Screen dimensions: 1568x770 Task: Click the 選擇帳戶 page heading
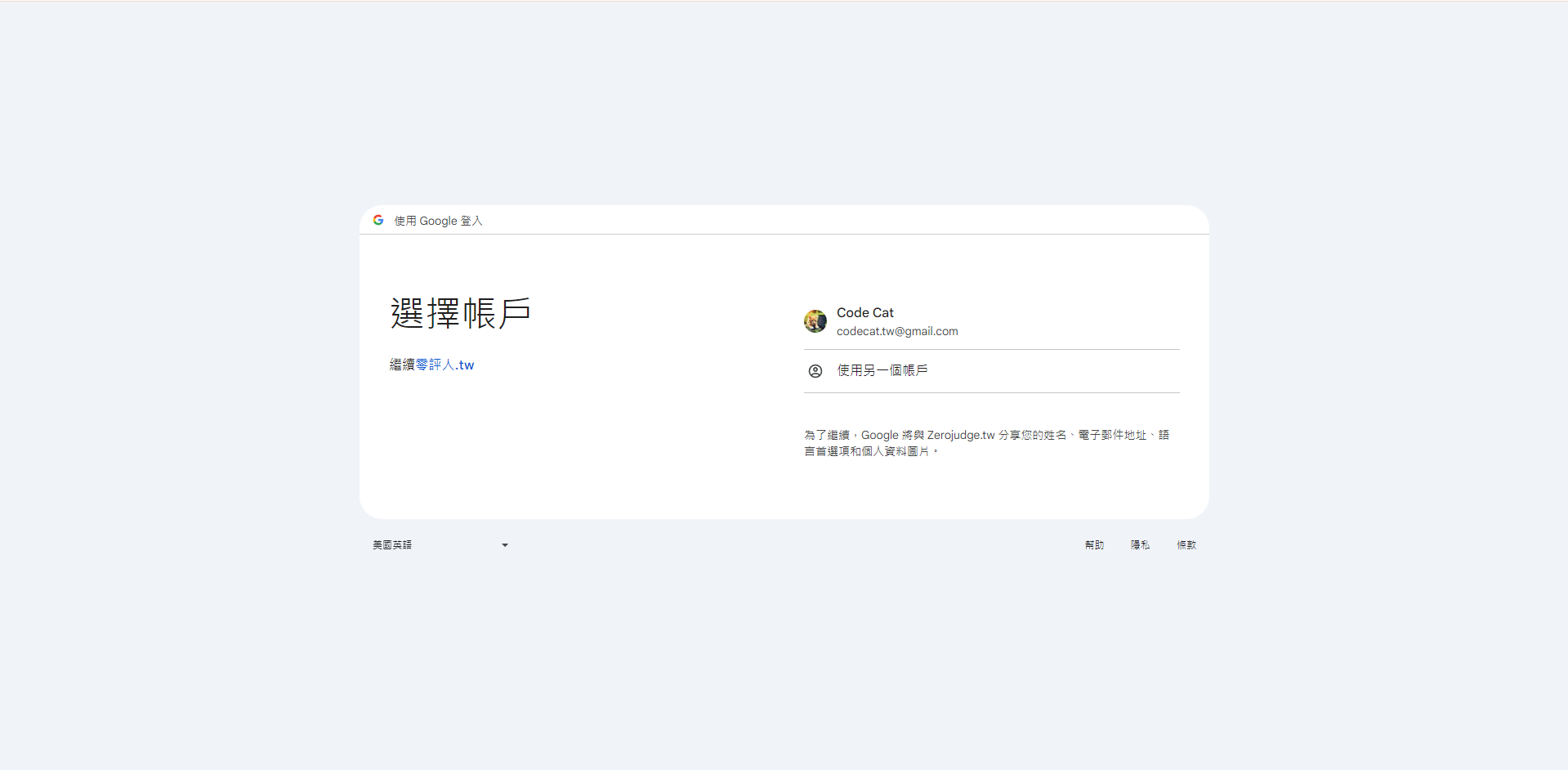click(x=460, y=311)
